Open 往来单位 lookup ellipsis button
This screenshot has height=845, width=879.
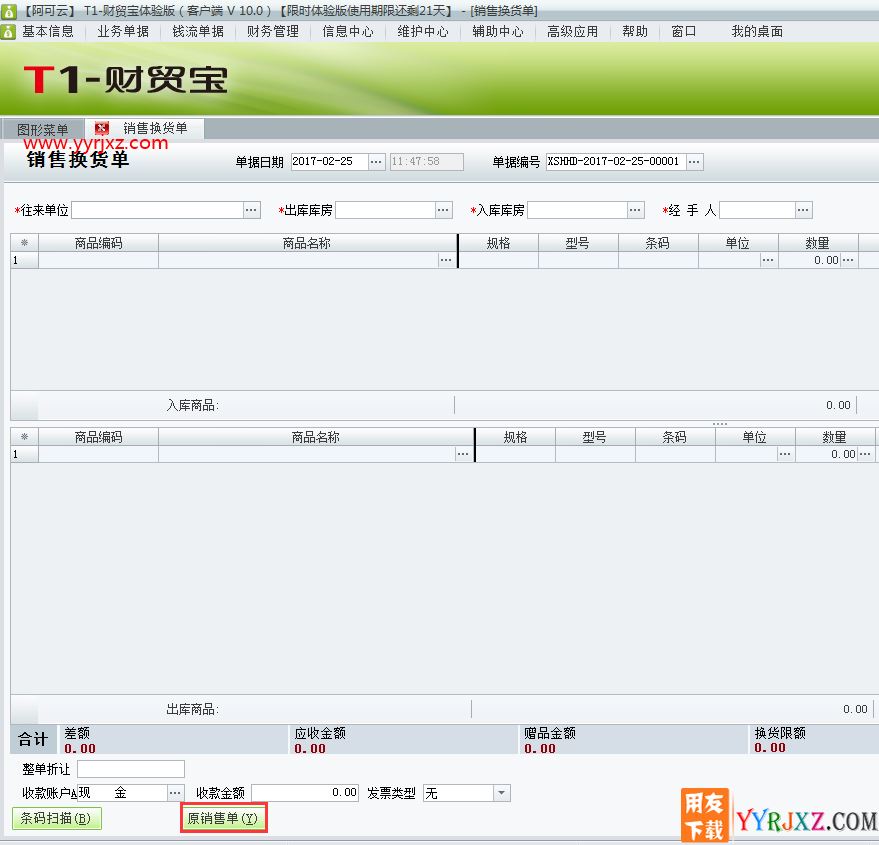252,210
